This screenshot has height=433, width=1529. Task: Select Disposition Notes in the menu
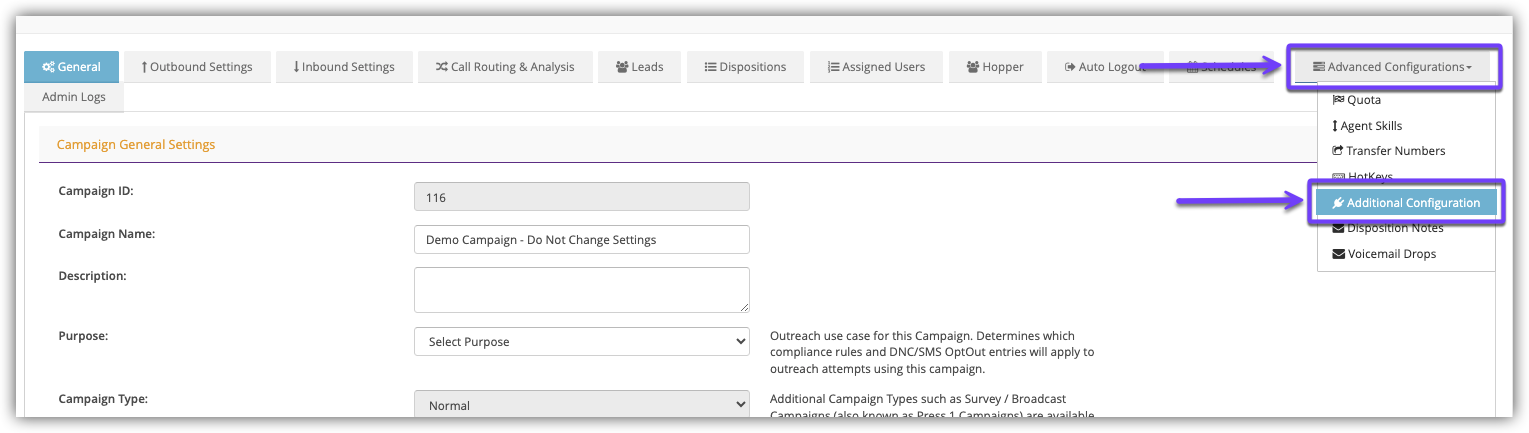[x=1394, y=228]
